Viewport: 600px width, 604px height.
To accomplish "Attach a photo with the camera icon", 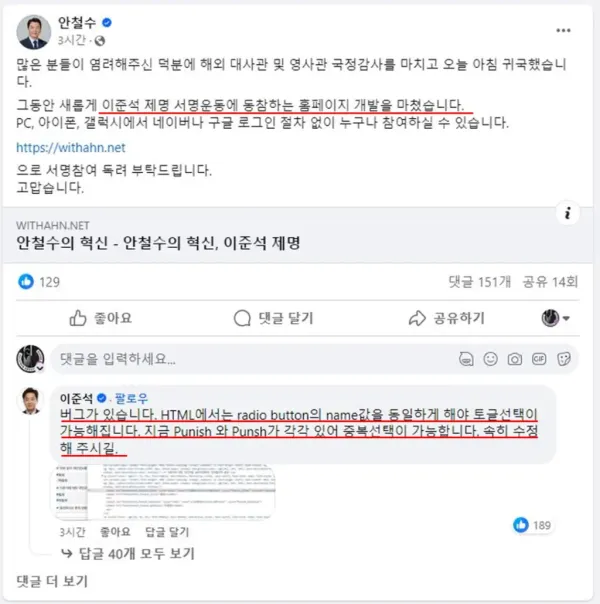I will point(515,359).
